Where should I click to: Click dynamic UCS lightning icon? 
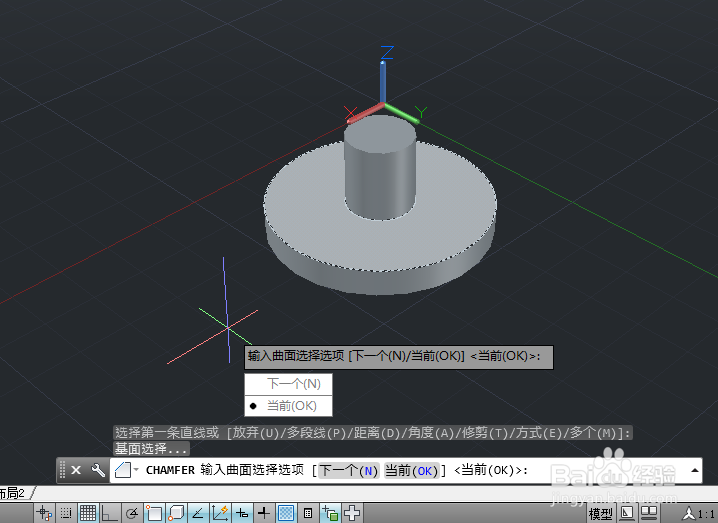coord(220,513)
